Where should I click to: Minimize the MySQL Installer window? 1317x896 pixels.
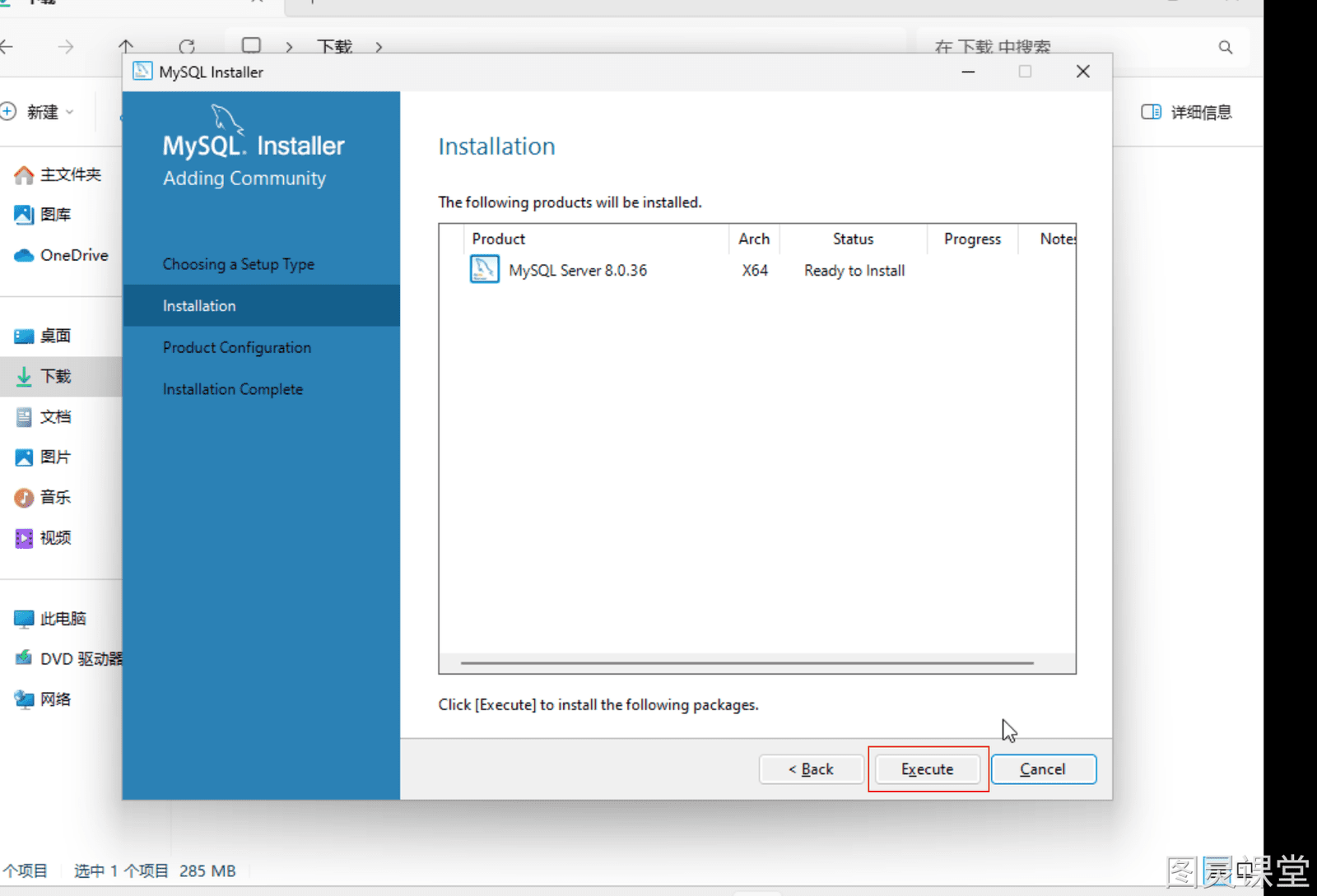[968, 72]
